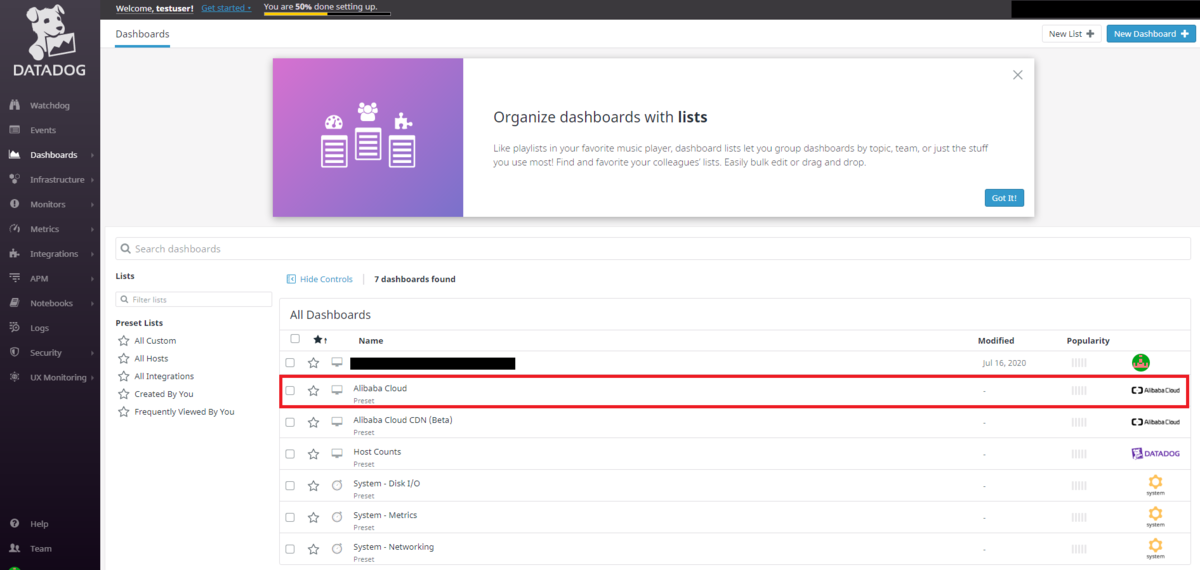Viewport: 1200px width, 570px height.
Task: Click the Metrics sidebar icon
Action: coord(14,229)
